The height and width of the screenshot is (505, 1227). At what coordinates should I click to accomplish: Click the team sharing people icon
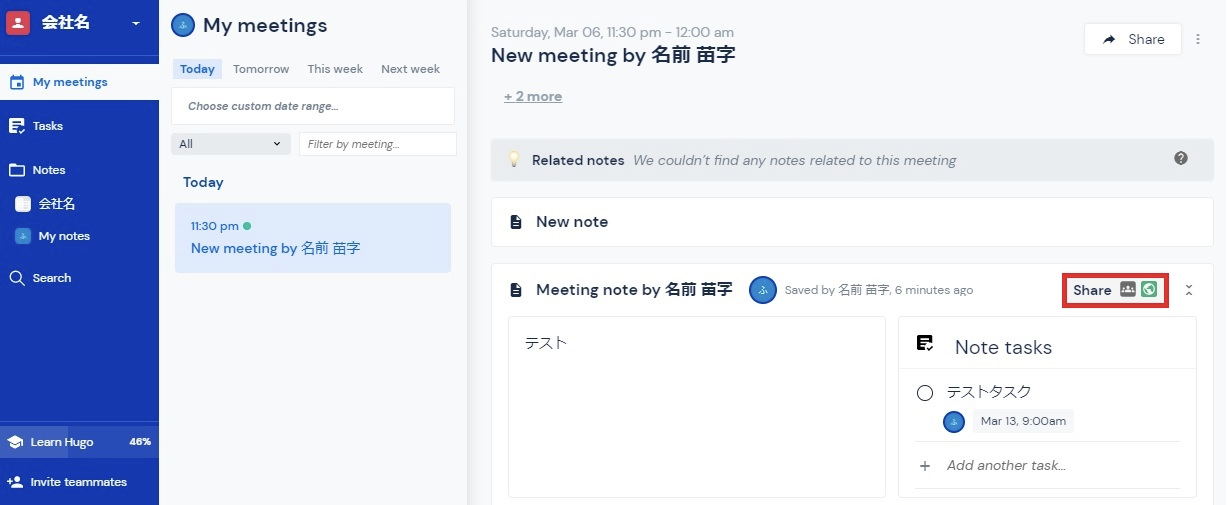point(1128,289)
